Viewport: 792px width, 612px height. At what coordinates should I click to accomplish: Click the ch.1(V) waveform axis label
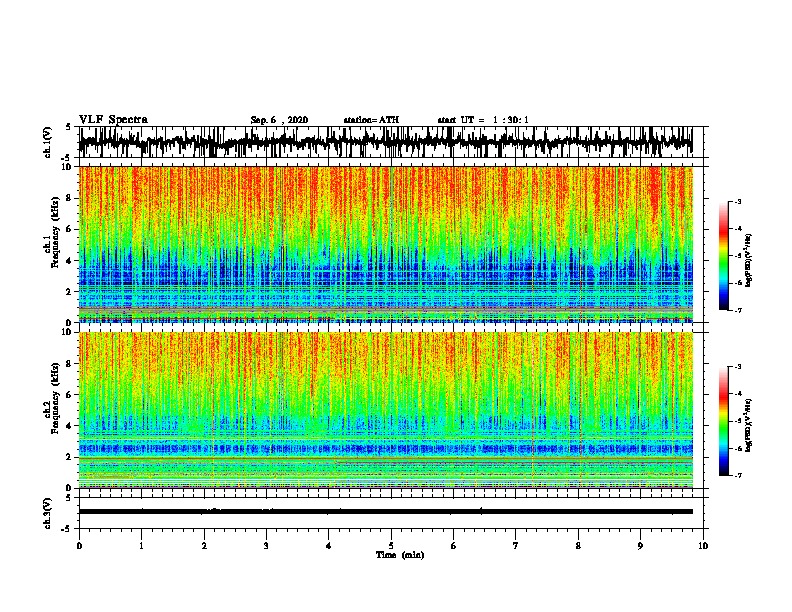(48, 142)
